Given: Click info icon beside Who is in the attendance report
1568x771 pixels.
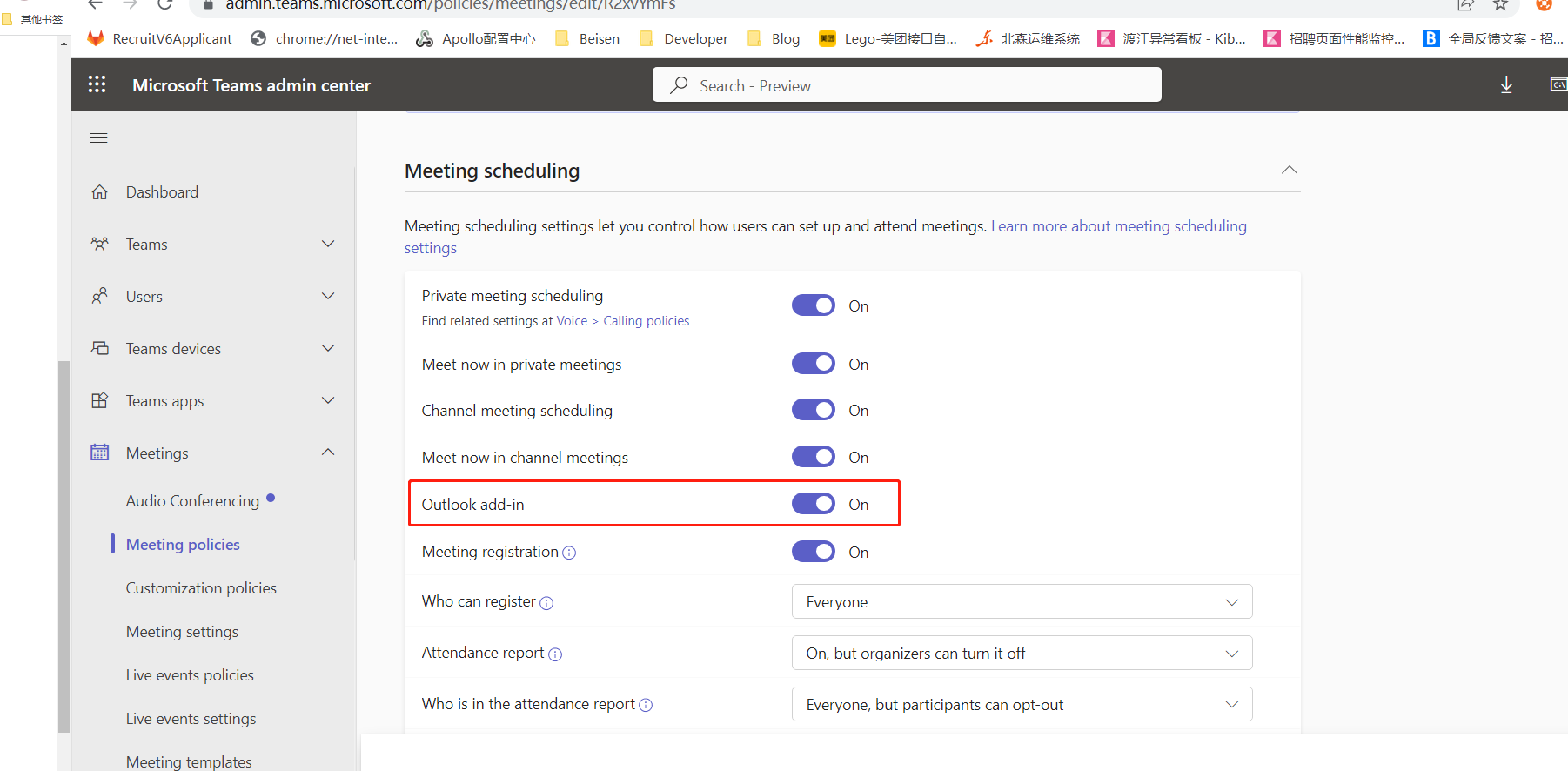Looking at the screenshot, I should coord(646,706).
